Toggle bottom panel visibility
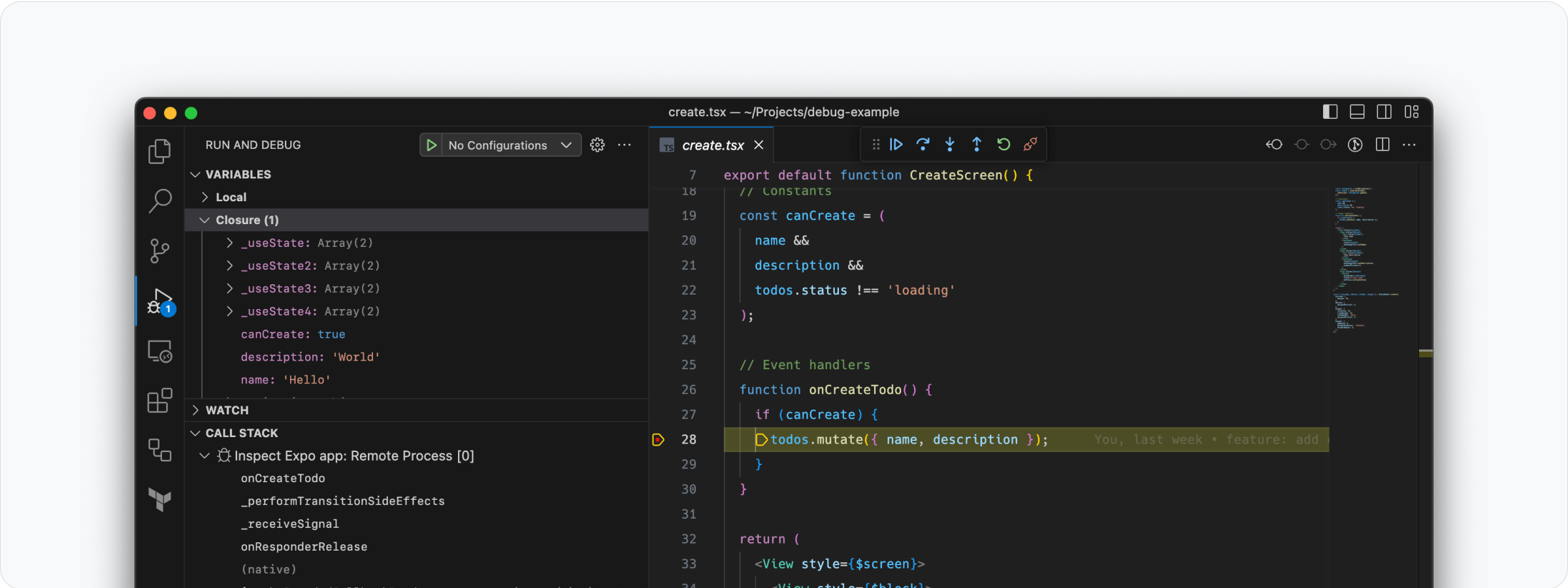This screenshot has width=1568, height=588. pyautogui.click(x=1357, y=112)
